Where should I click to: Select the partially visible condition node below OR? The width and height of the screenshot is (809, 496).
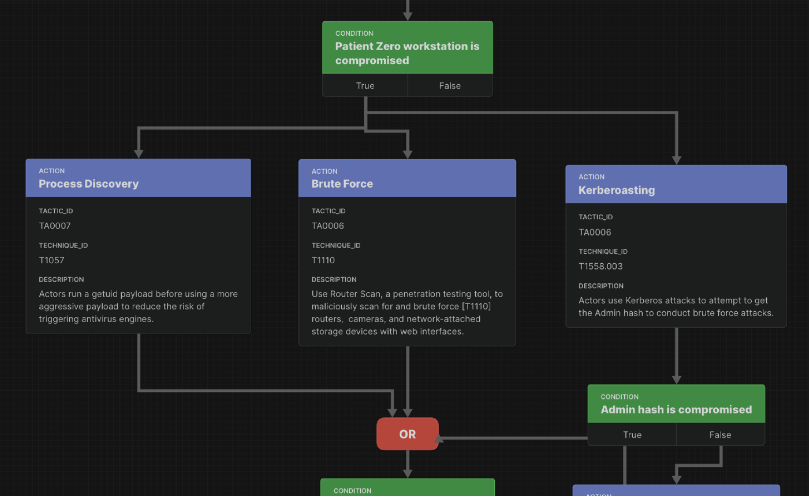[407, 488]
